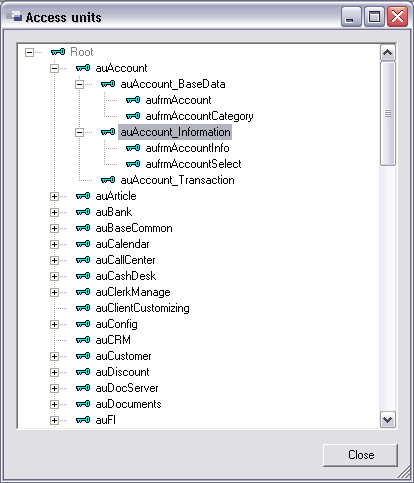Viewport: 414px width, 483px height.
Task: Expand the auArticle node
Action: click(x=54, y=196)
